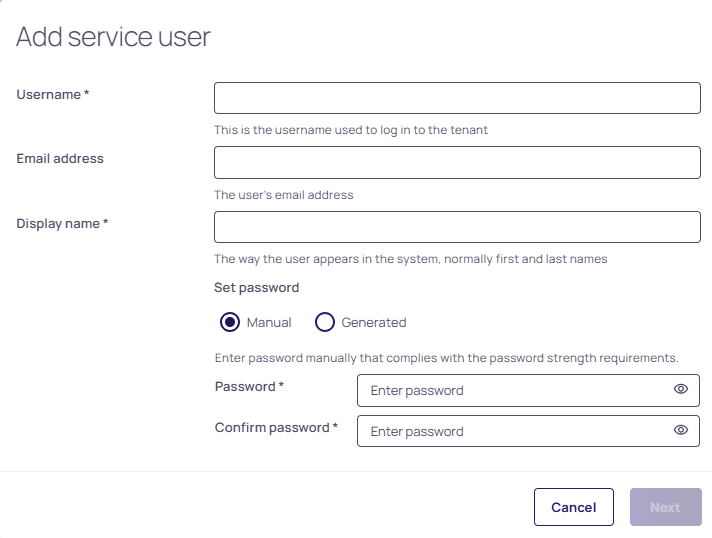
Task: Click the "Display name *" label
Action: 62,223
